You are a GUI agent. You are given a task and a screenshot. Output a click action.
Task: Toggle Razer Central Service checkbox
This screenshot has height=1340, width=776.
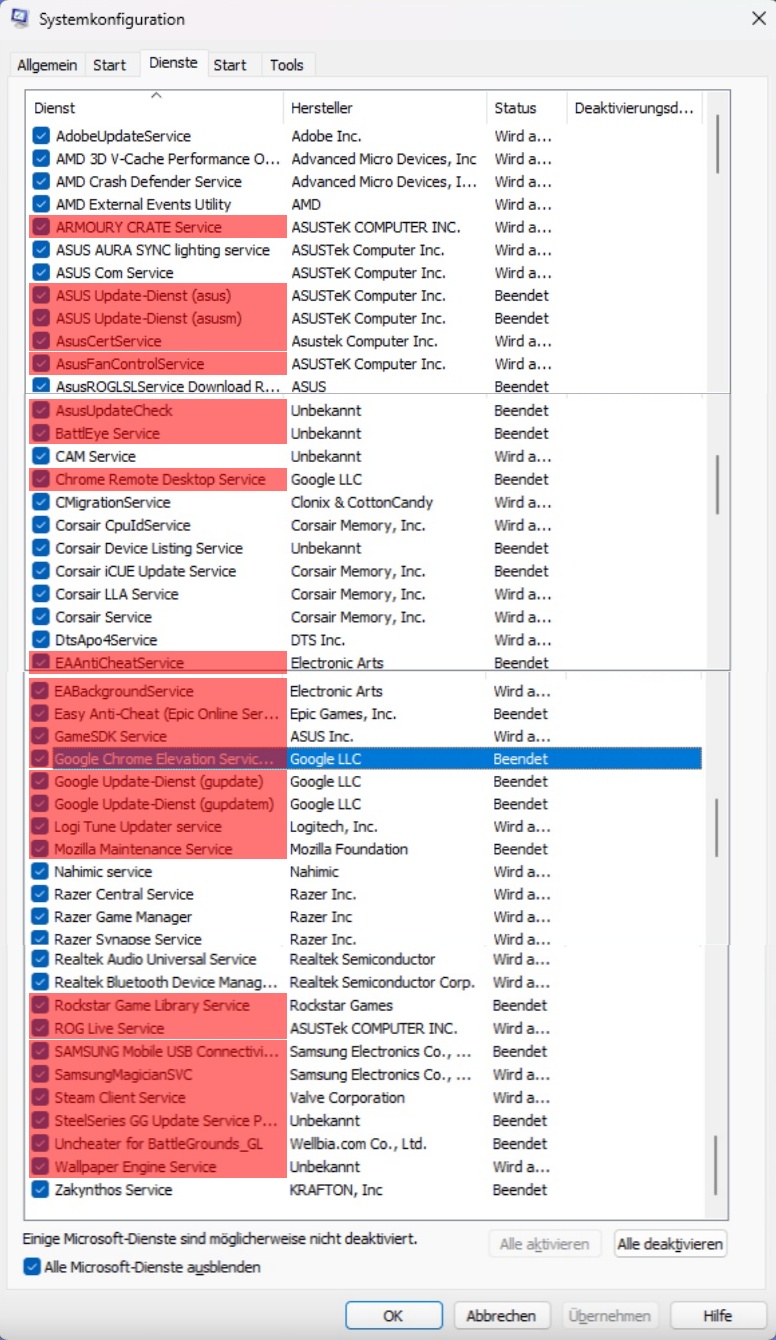point(40,894)
